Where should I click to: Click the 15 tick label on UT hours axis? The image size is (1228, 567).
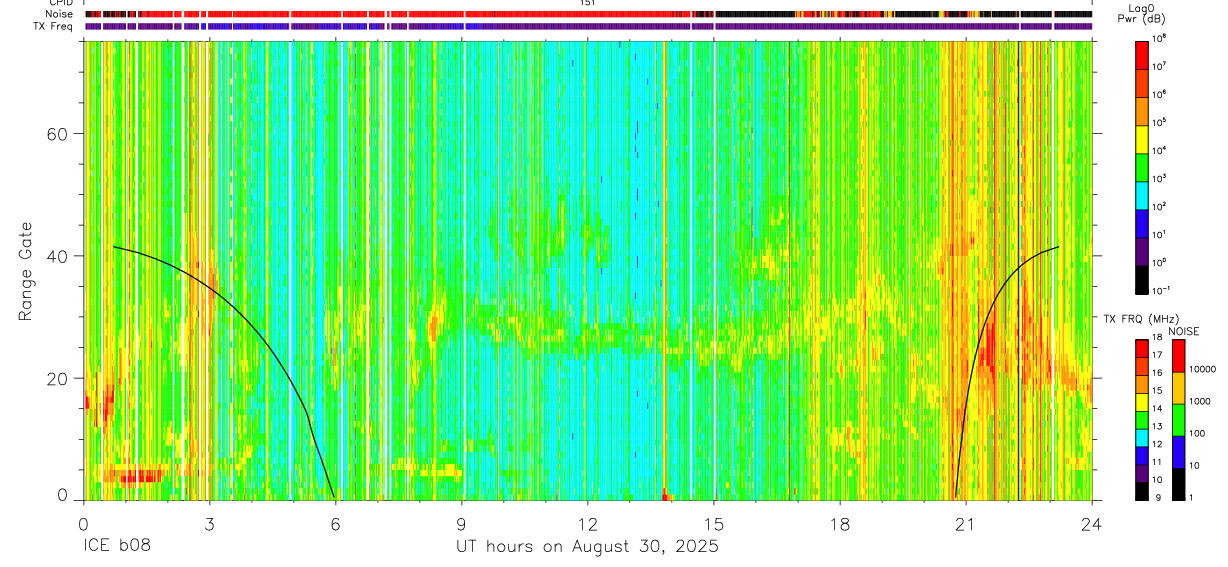pos(714,524)
